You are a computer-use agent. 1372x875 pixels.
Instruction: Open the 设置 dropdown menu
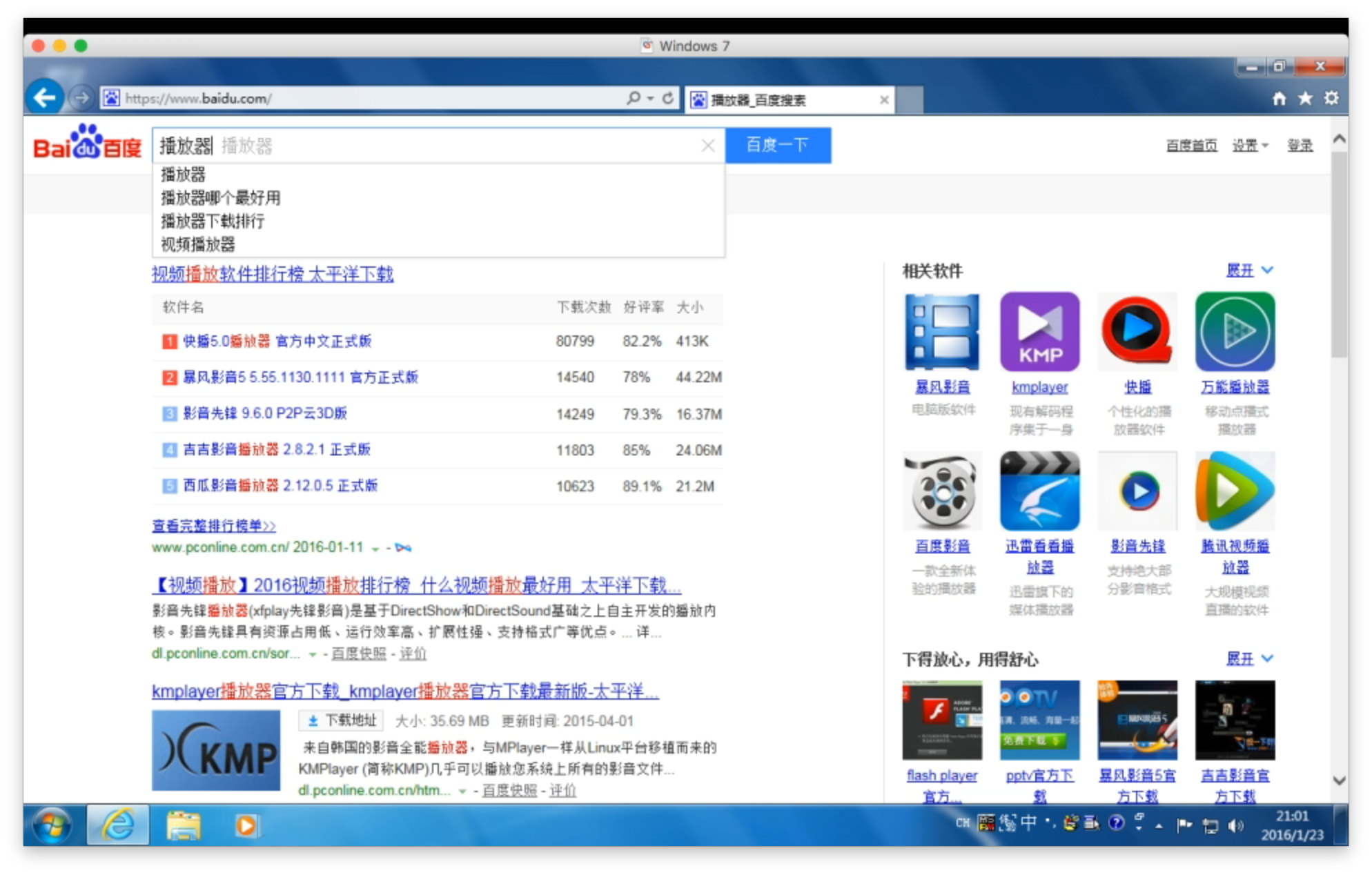click(1250, 146)
